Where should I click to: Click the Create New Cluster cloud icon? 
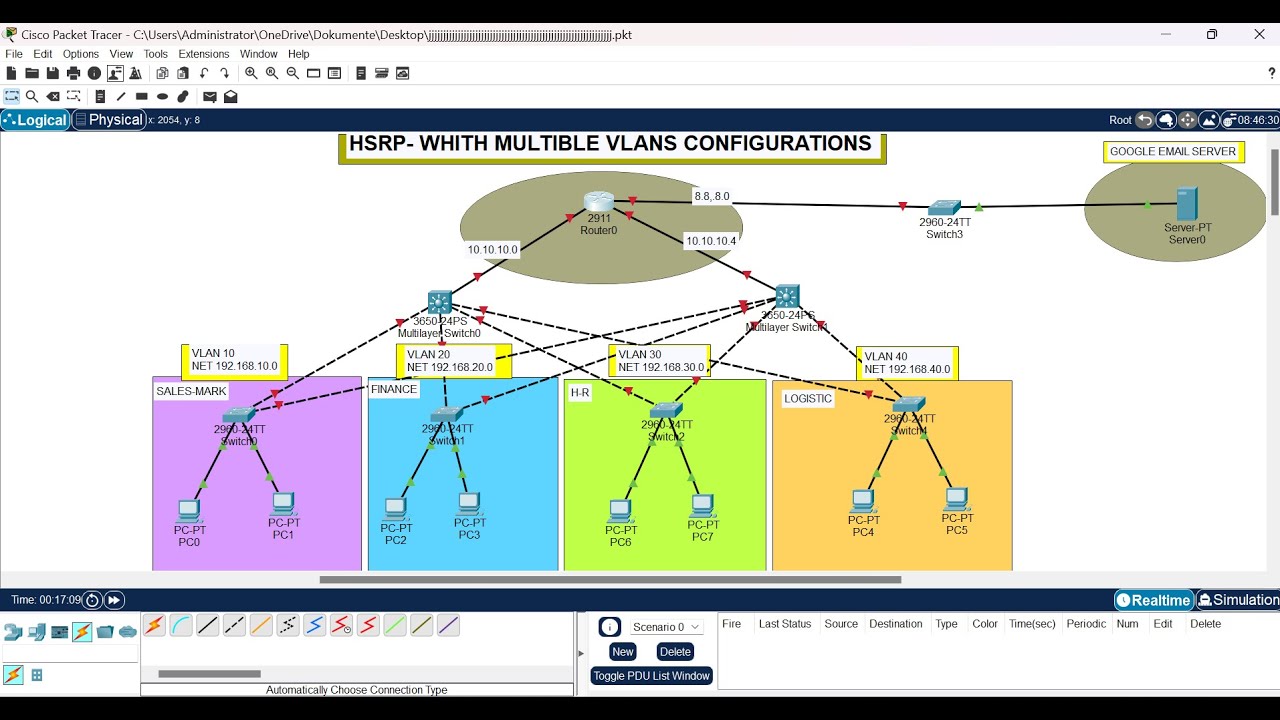pyautogui.click(x=1166, y=120)
